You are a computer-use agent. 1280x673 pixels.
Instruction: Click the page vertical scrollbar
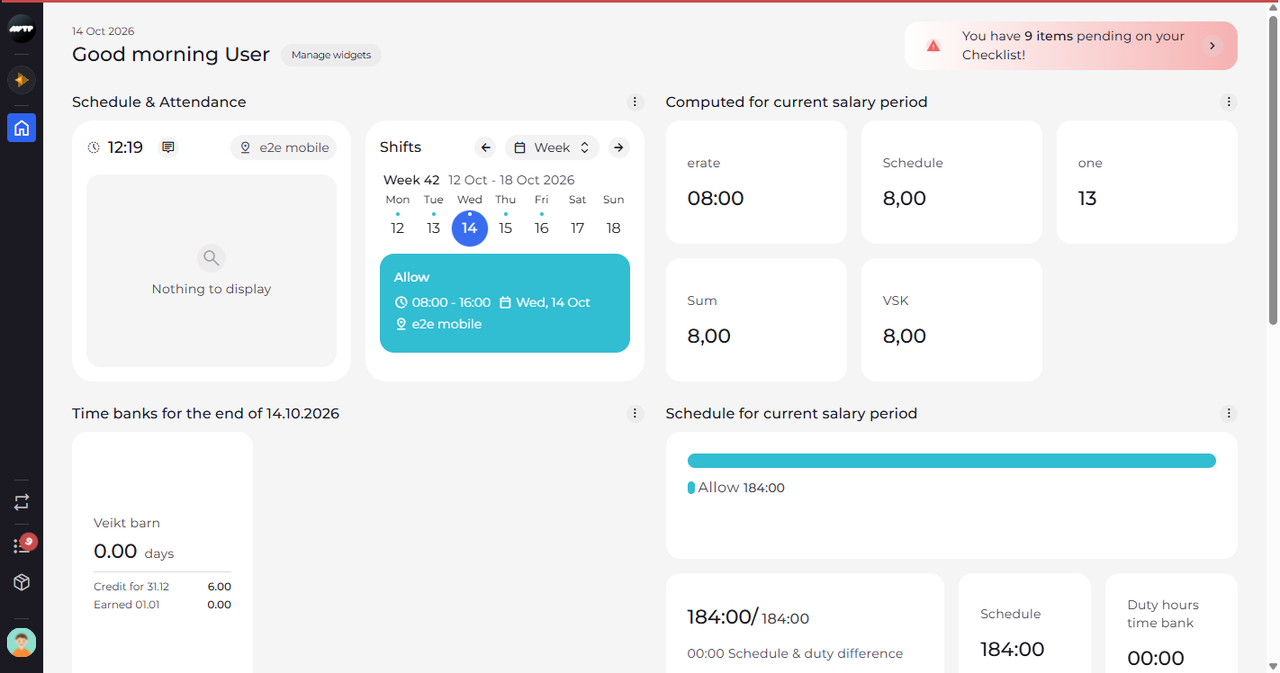(1273, 170)
